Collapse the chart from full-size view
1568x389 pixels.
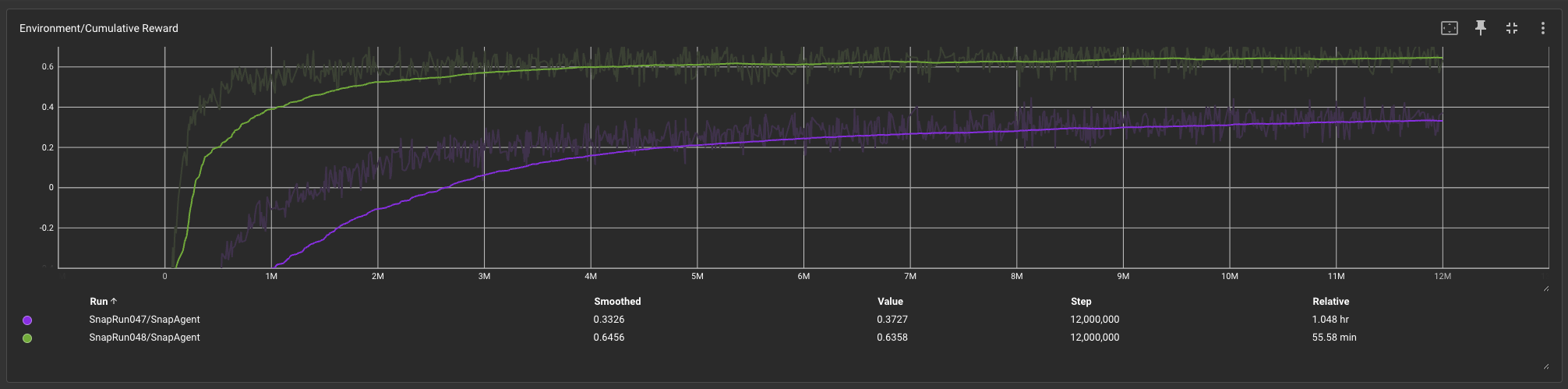(1512, 28)
